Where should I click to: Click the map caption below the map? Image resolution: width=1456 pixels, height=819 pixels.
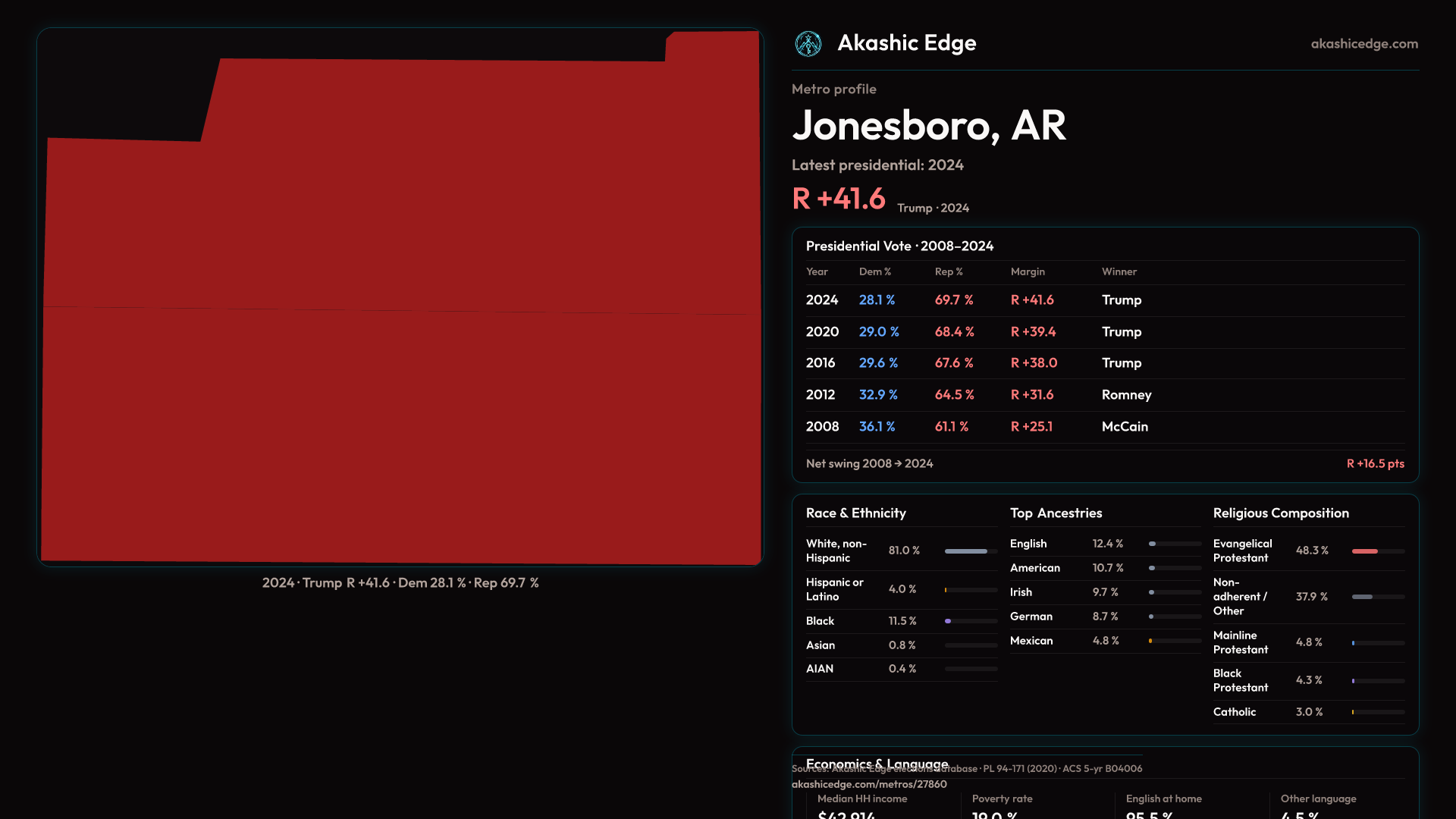(x=400, y=583)
